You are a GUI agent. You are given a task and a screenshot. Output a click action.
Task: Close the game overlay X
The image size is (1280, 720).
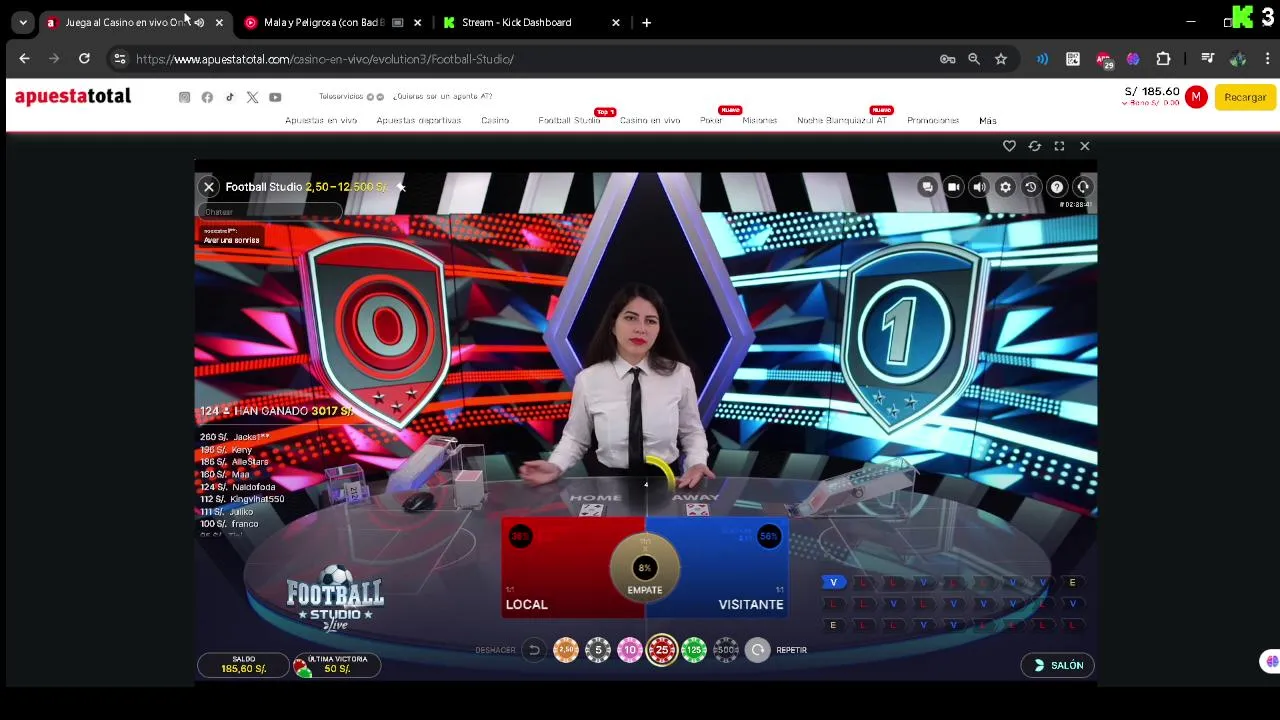pyautogui.click(x=1084, y=146)
